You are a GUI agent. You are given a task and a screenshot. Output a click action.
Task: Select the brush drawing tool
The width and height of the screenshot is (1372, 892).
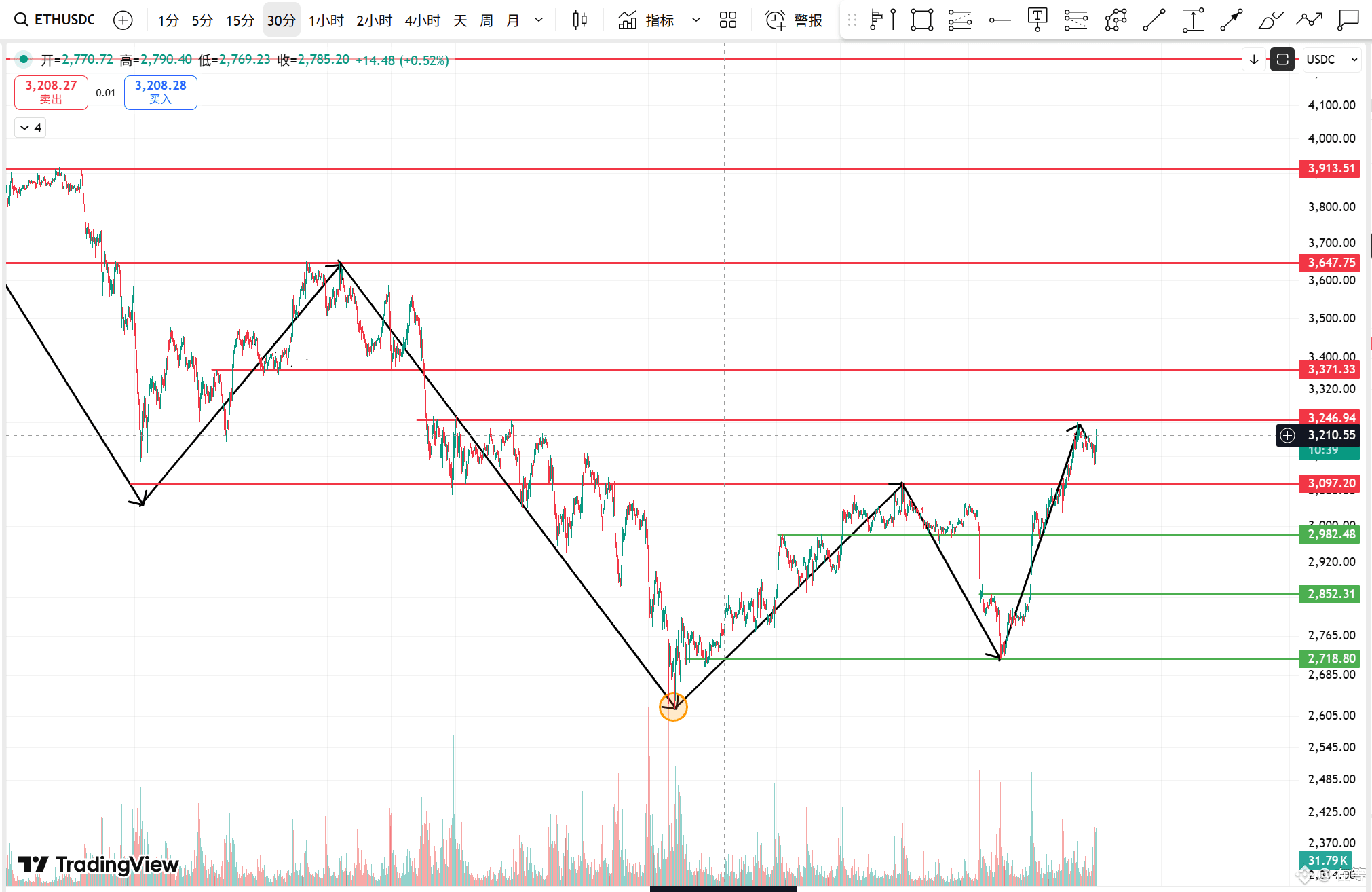(1270, 20)
